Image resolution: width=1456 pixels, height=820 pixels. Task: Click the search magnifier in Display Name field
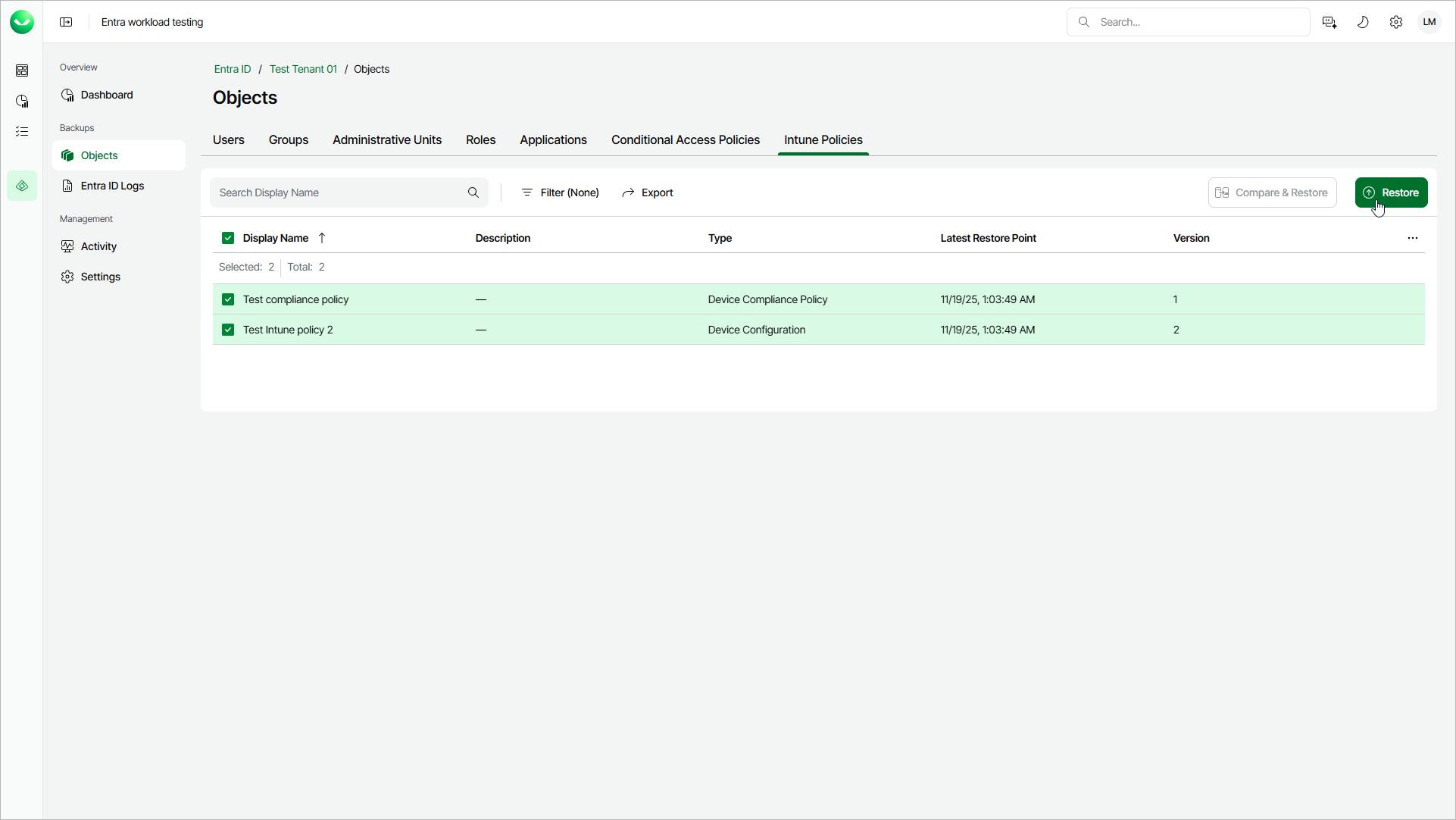(473, 192)
